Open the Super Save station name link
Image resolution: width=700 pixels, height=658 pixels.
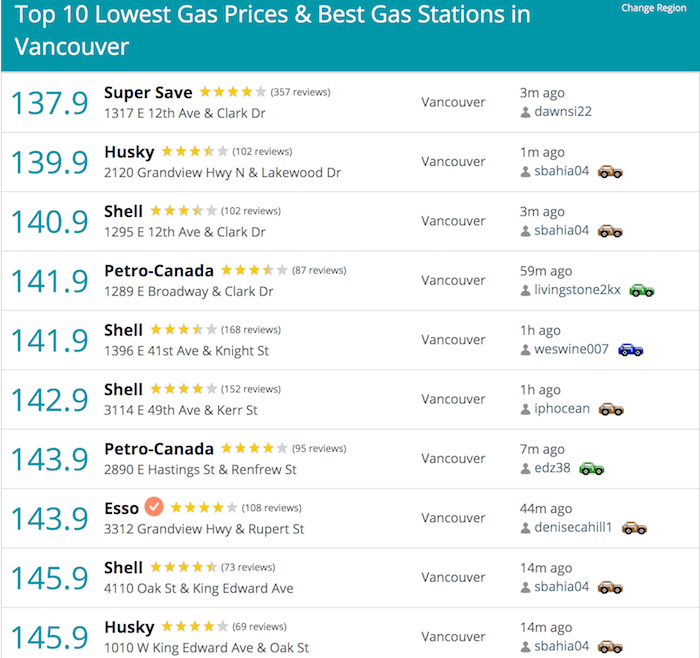click(x=148, y=92)
